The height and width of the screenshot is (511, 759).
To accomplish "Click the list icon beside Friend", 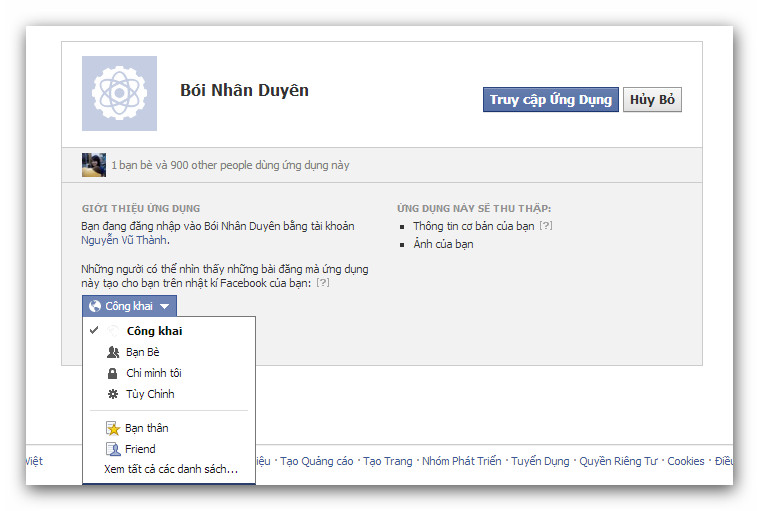I will coord(113,449).
